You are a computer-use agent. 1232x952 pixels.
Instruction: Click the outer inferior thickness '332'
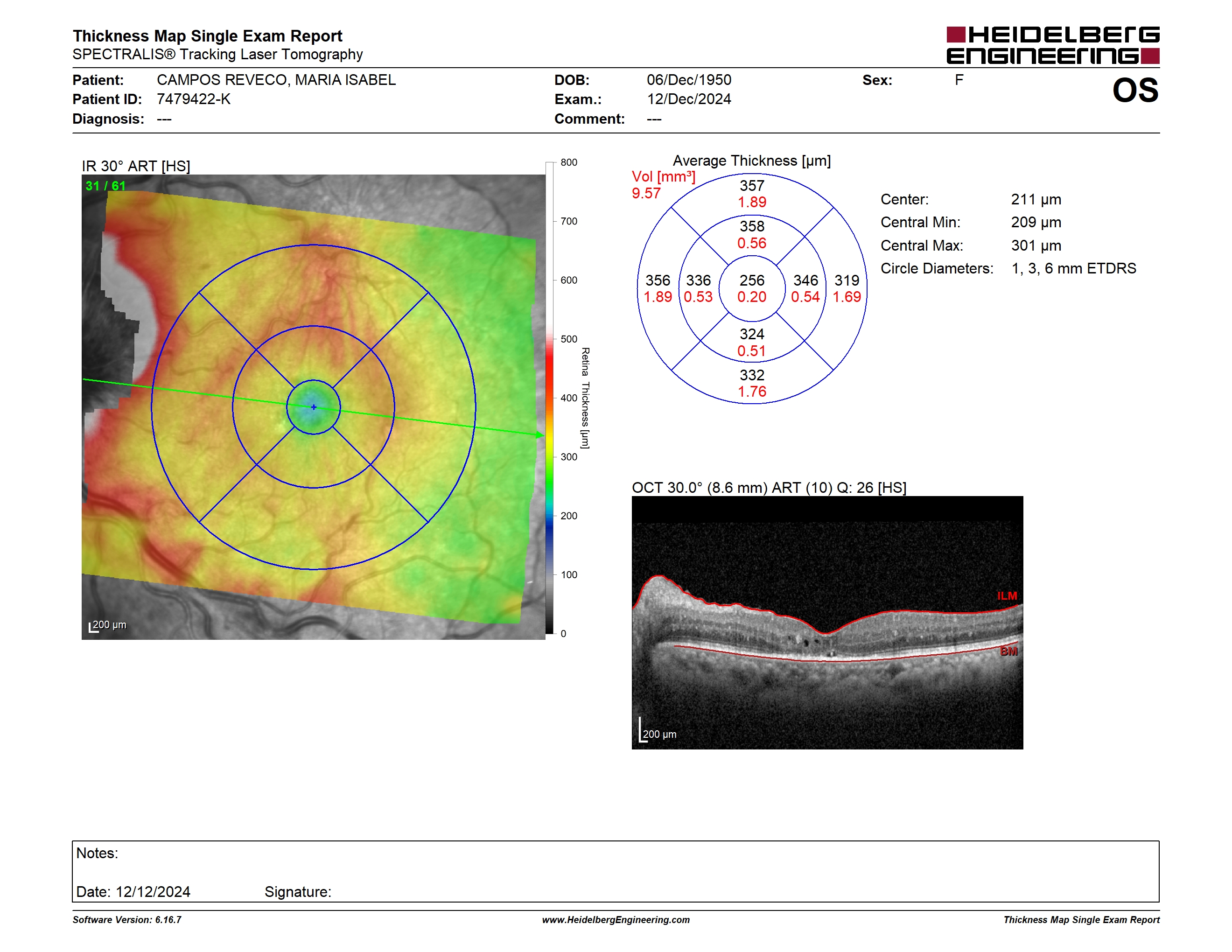(x=752, y=375)
